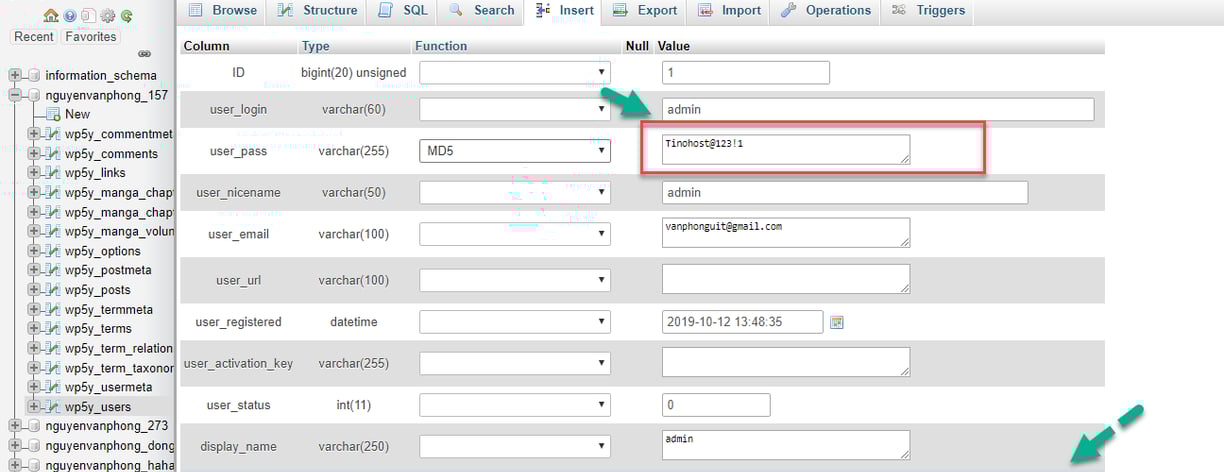Screen dimensions: 1224x472
Task: Open Function dropdown for user_activation_key row
Action: coord(514,363)
